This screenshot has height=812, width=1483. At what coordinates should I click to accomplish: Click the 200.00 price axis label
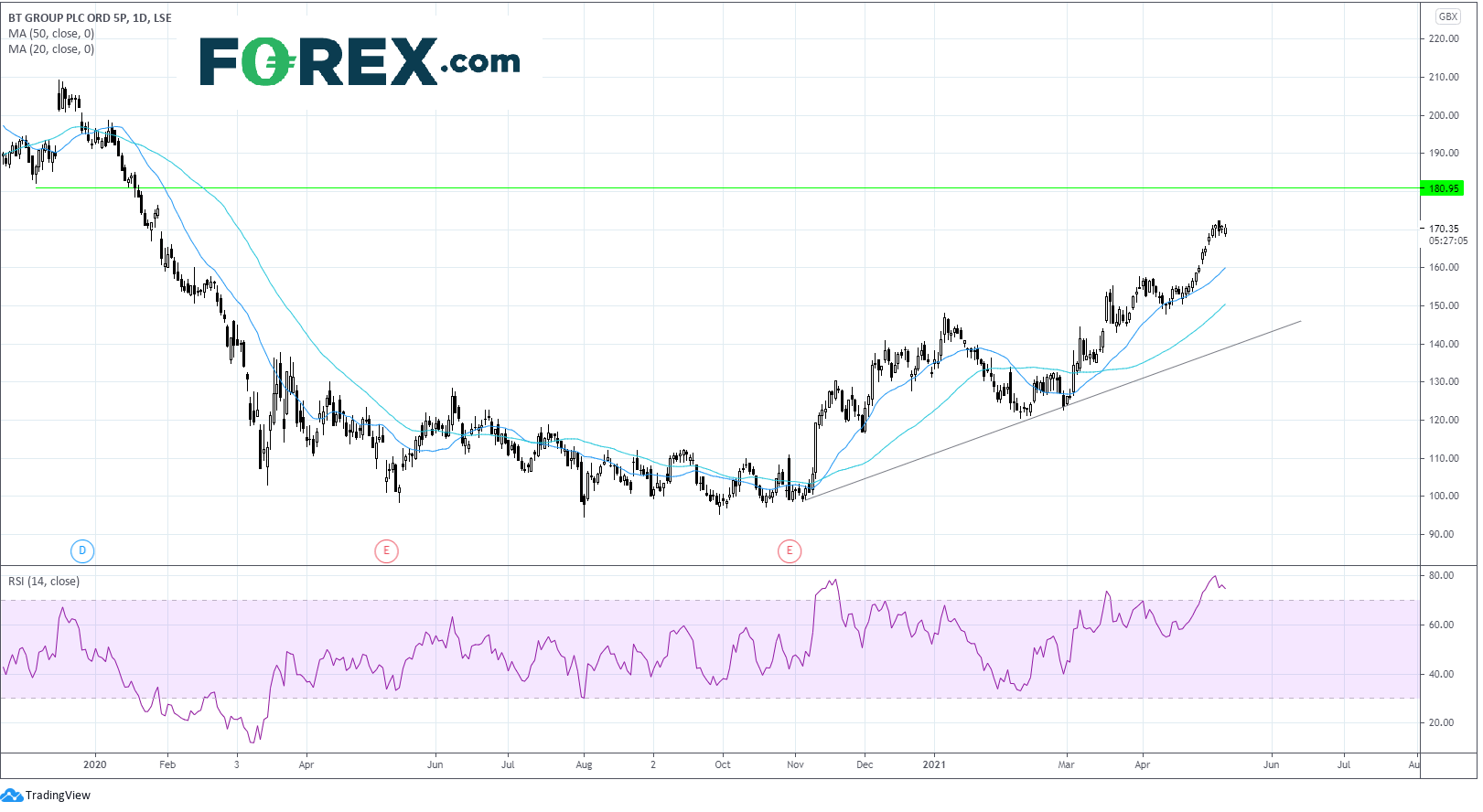(x=1444, y=115)
